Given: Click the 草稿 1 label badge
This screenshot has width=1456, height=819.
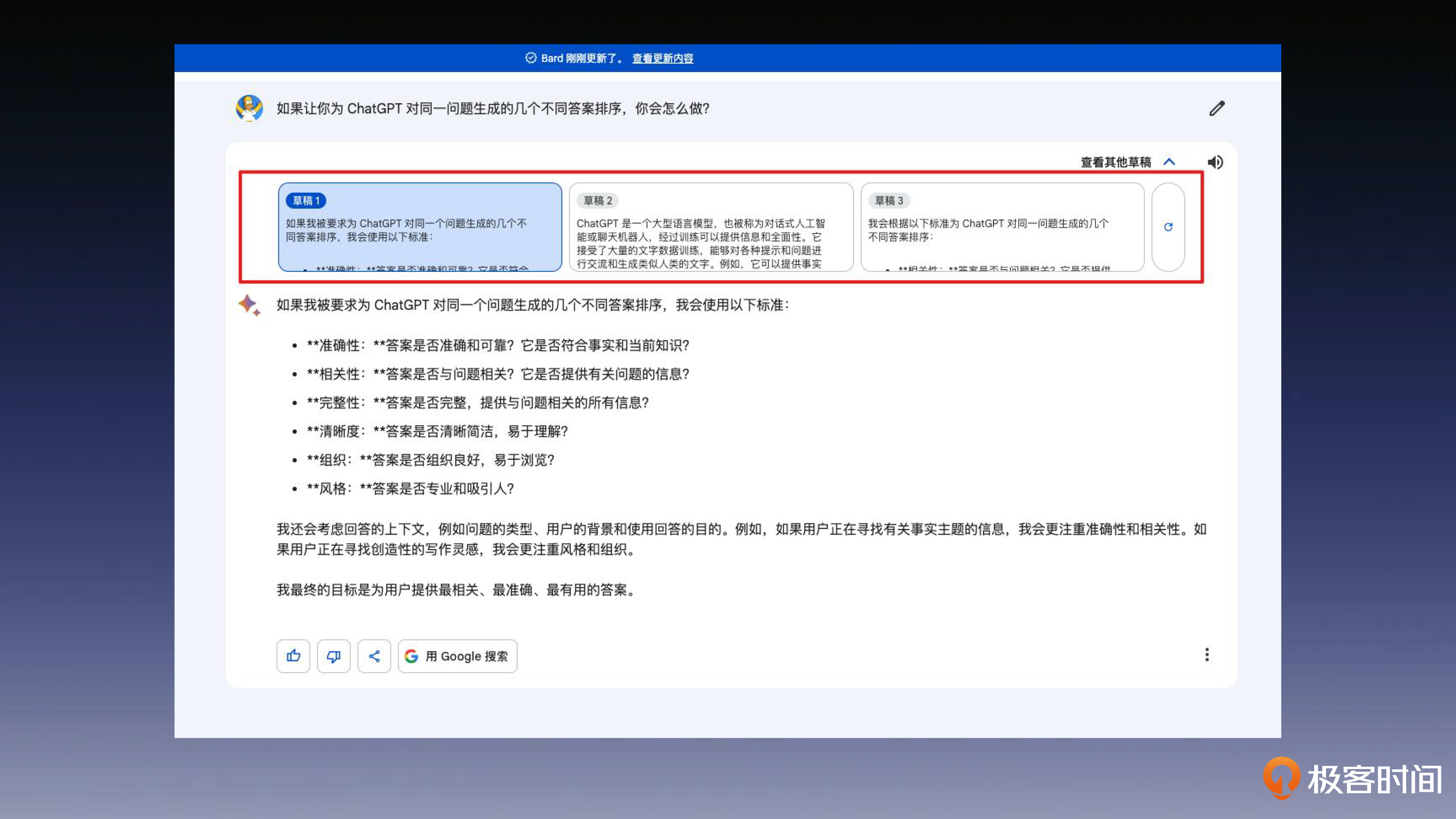Looking at the screenshot, I should pyautogui.click(x=306, y=201).
